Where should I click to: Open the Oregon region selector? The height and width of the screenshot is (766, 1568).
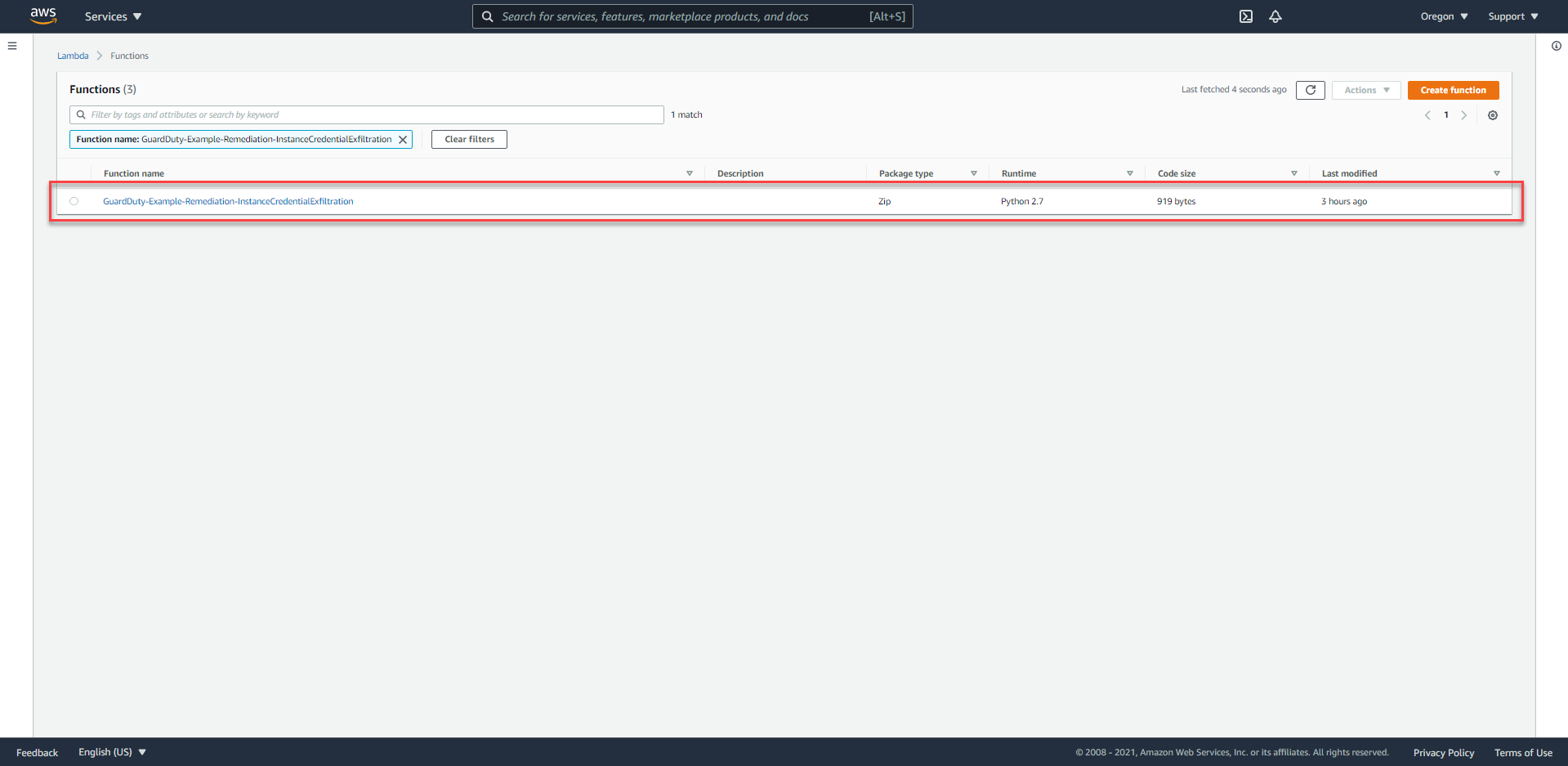click(1444, 16)
